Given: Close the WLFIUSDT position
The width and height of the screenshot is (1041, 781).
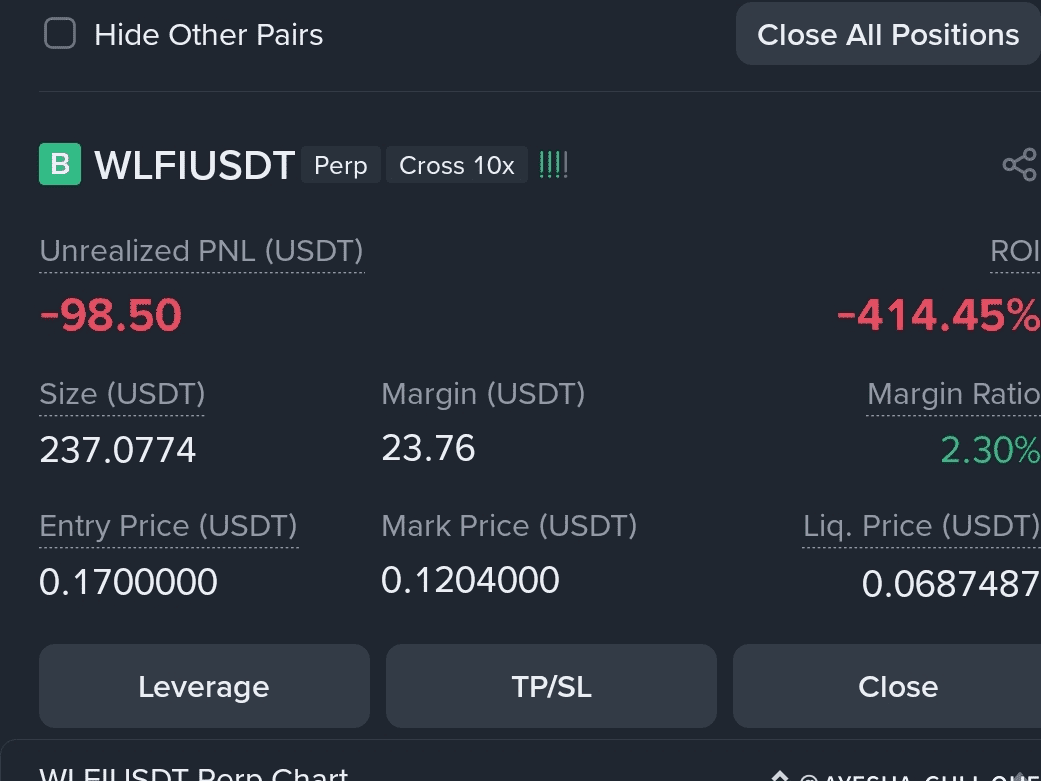Looking at the screenshot, I should (x=897, y=686).
